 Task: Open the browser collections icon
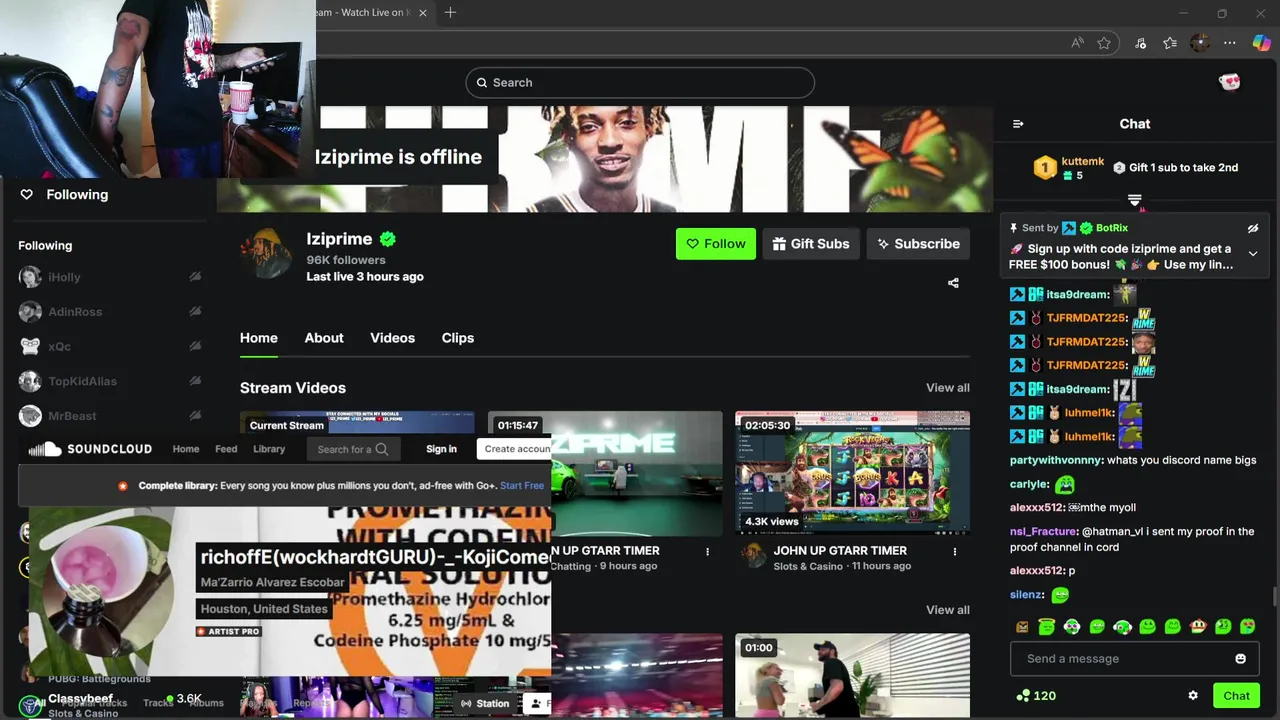click(1170, 43)
